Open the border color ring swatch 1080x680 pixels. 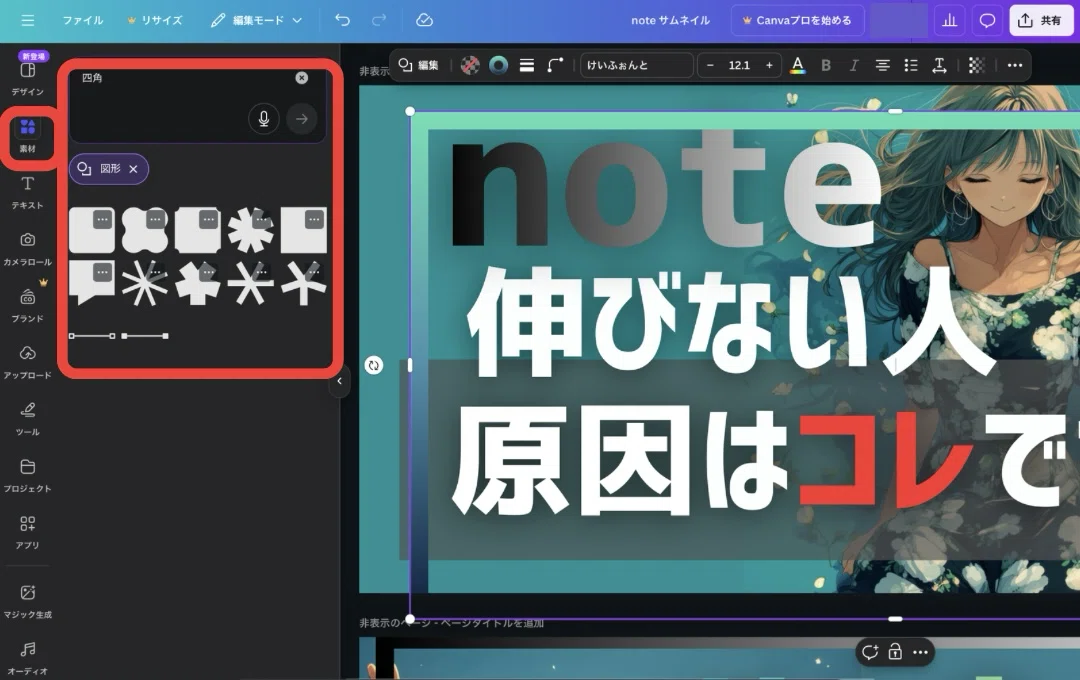[499, 65]
